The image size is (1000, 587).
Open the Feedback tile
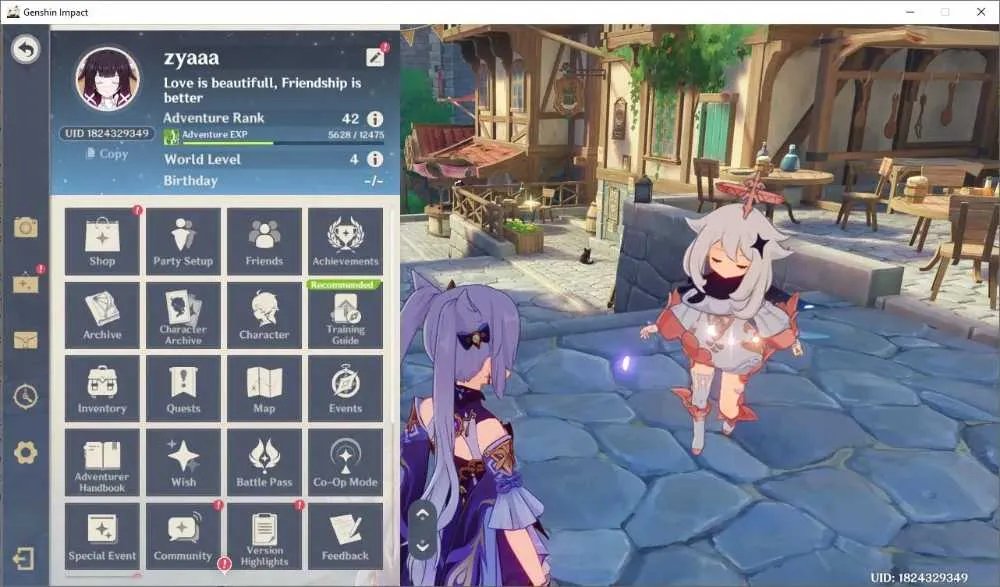[x=346, y=536]
